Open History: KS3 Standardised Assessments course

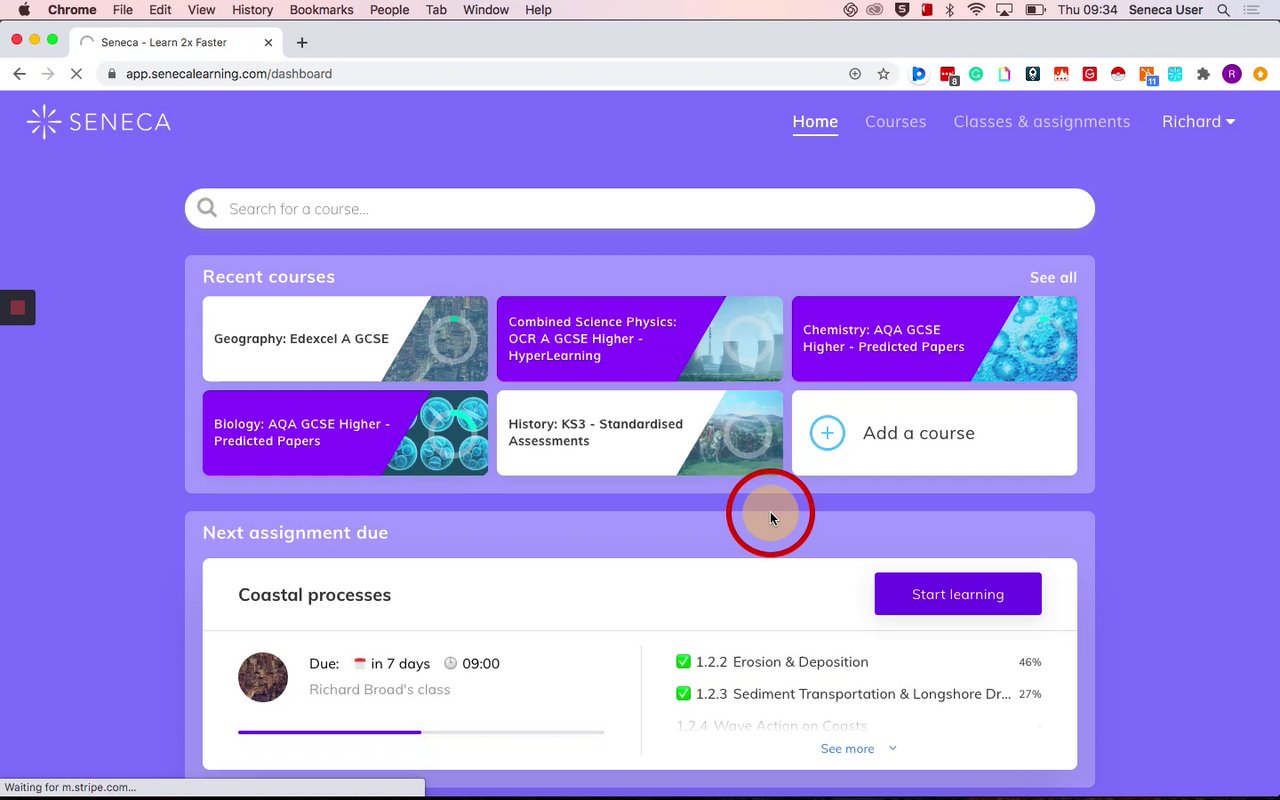pyautogui.click(x=640, y=433)
